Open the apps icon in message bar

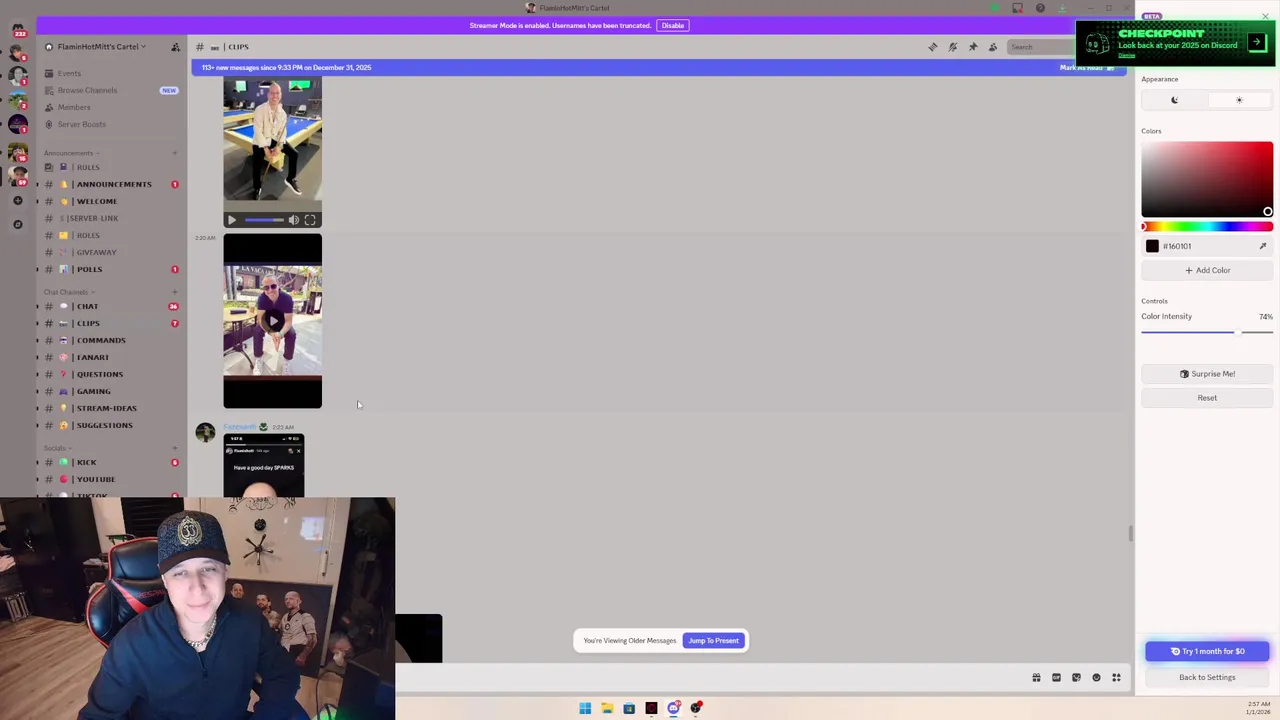click(1116, 678)
